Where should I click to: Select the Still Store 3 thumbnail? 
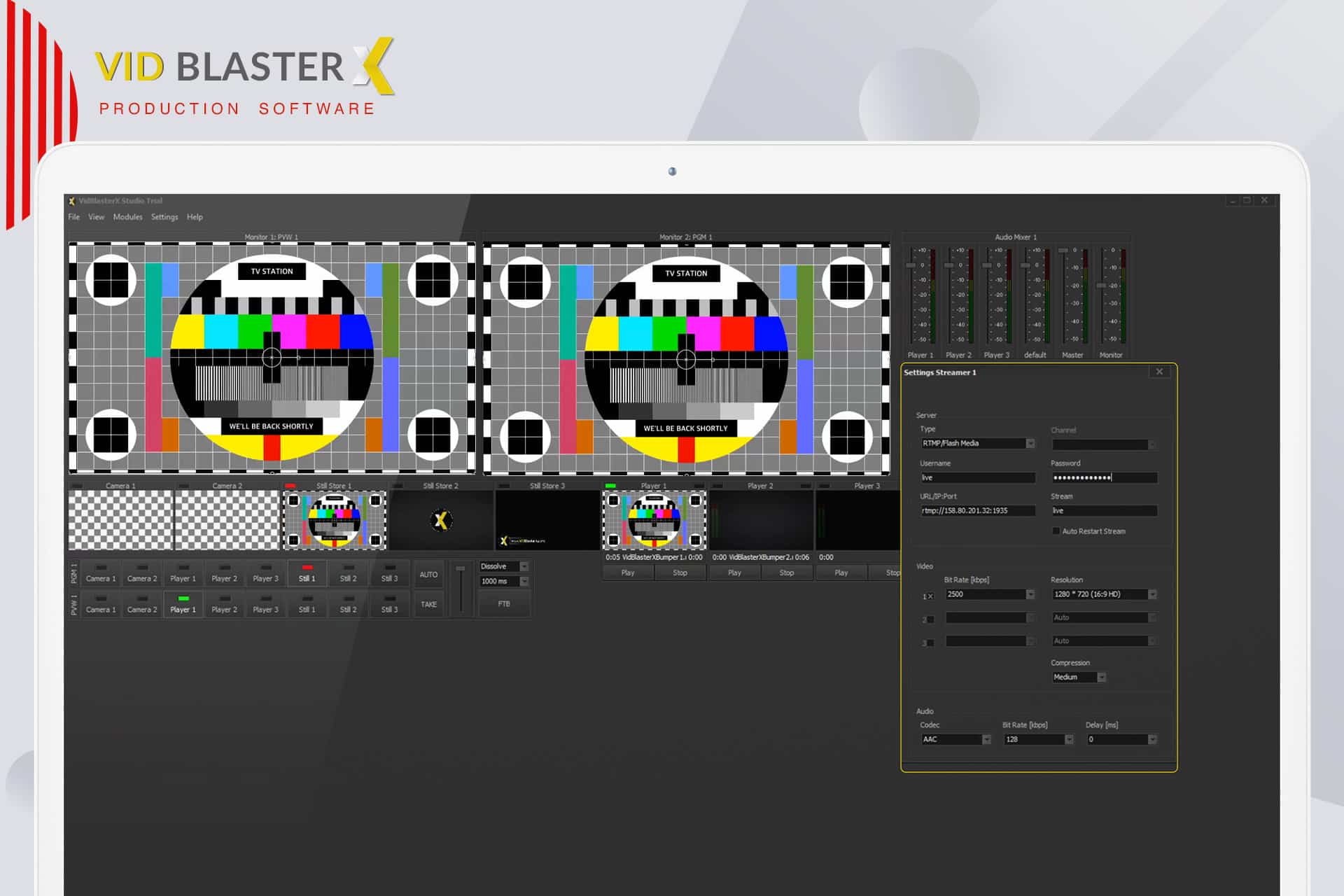[547, 519]
